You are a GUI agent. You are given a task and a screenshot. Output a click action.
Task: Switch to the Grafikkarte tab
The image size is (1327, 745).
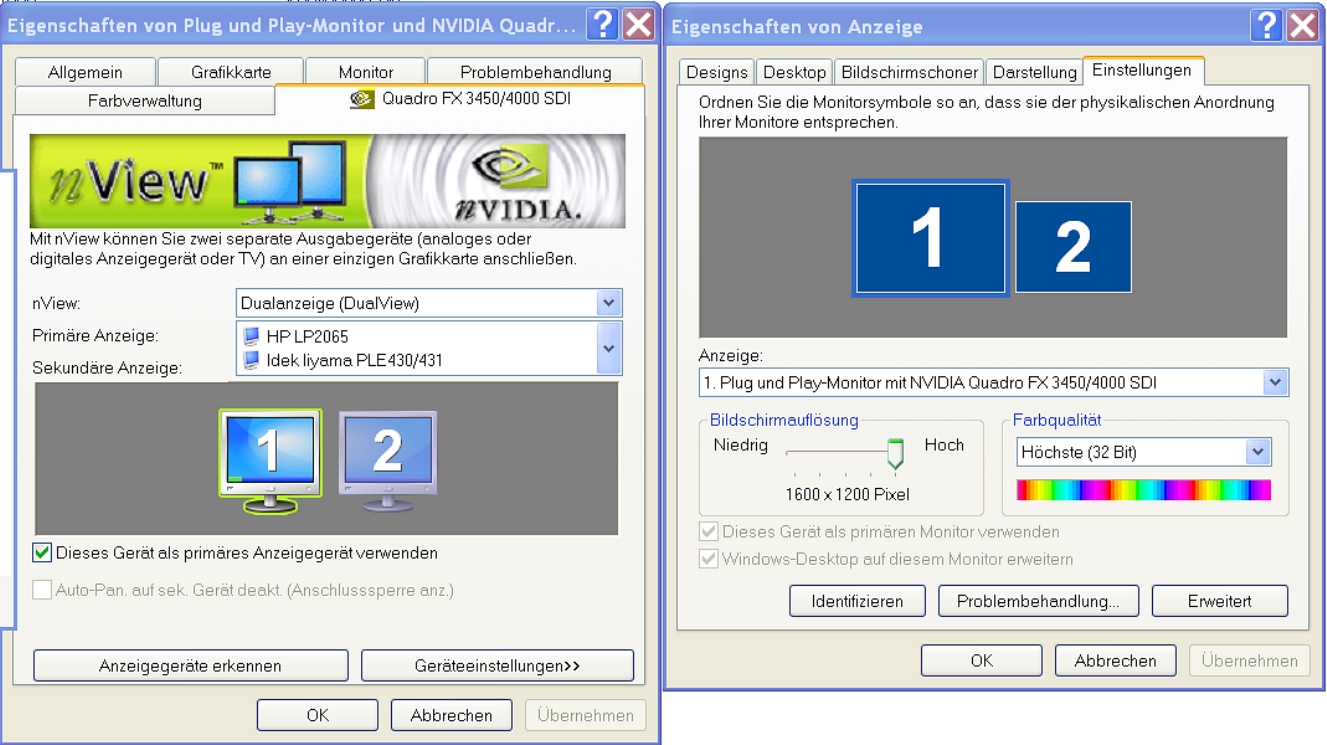pyautogui.click(x=231, y=72)
